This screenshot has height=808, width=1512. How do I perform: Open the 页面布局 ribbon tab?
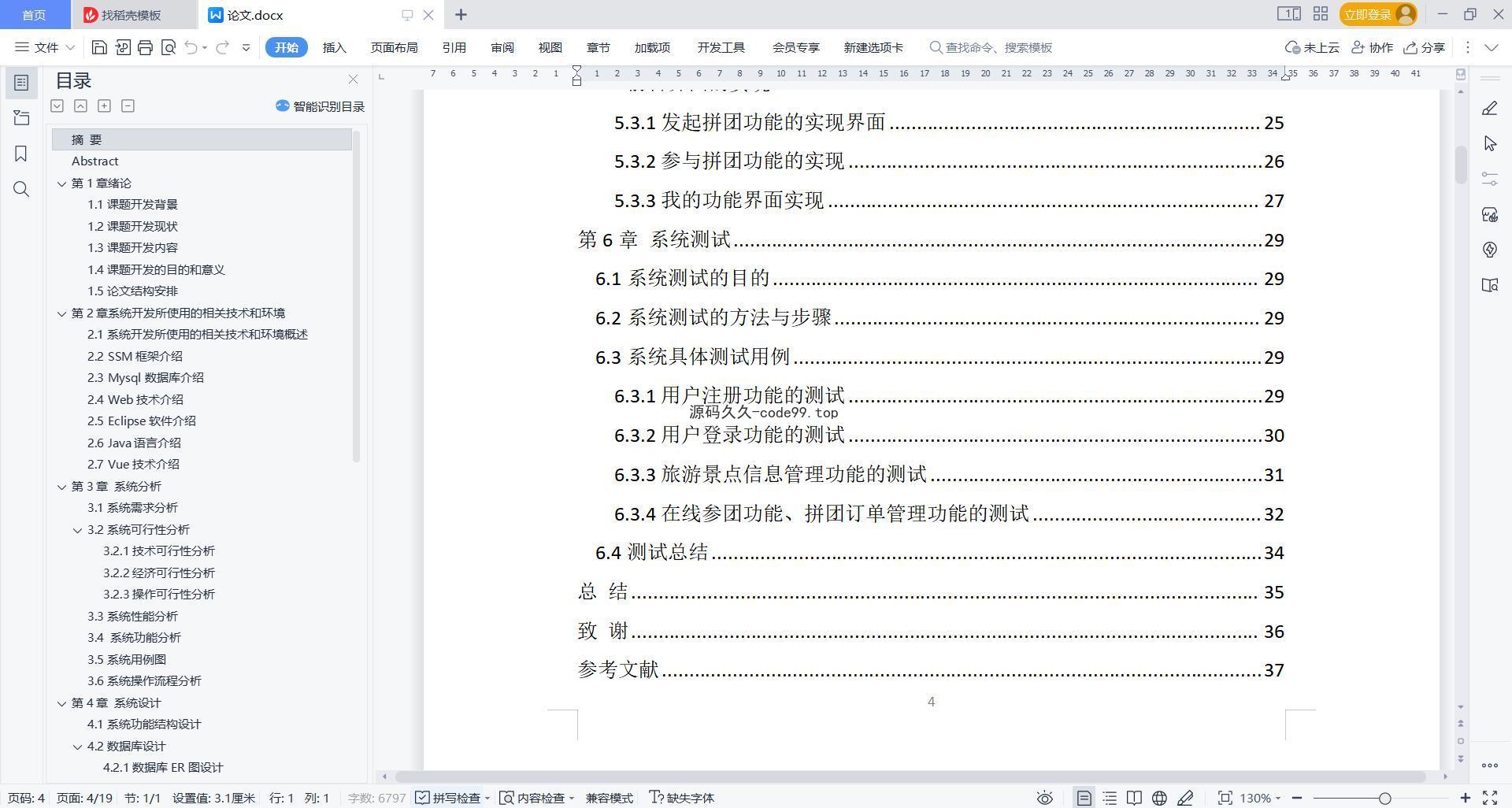[x=394, y=47]
